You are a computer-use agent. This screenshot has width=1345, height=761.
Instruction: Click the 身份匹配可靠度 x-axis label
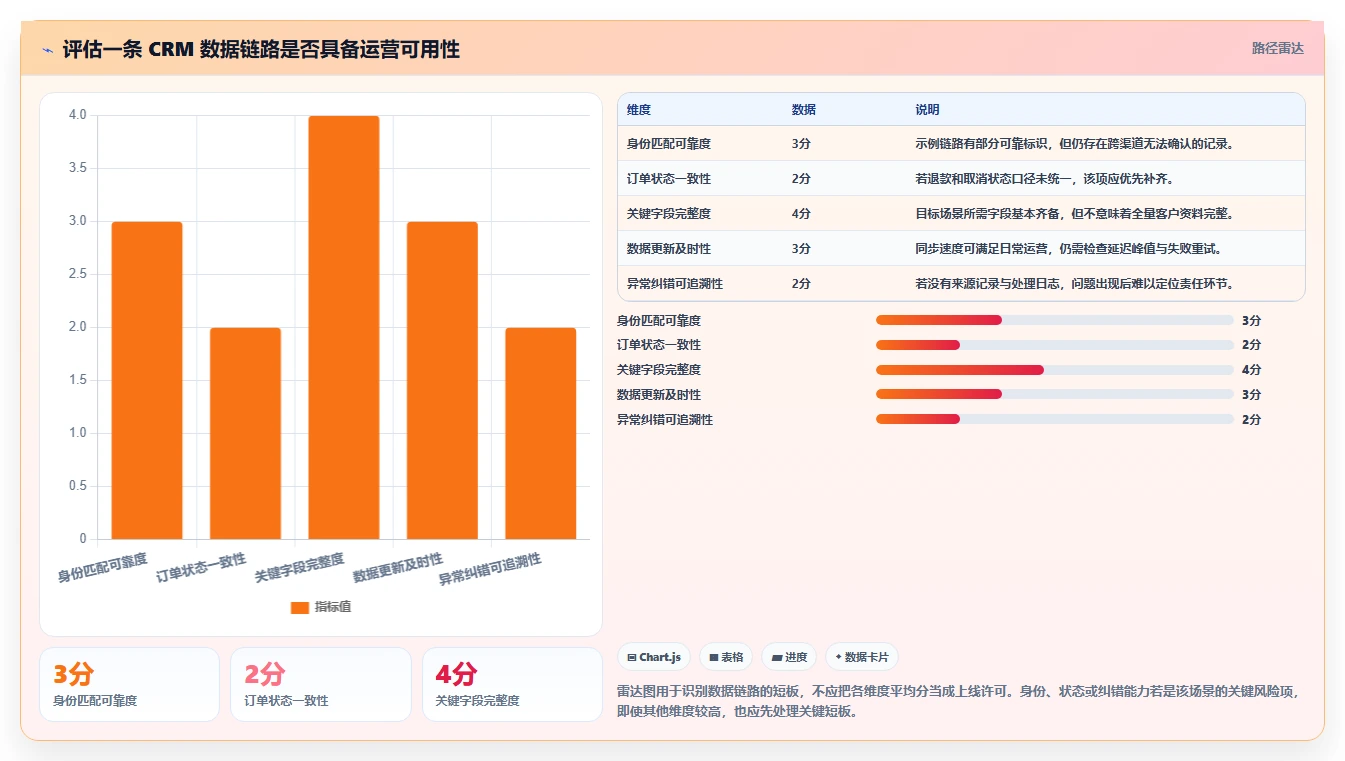tap(102, 567)
